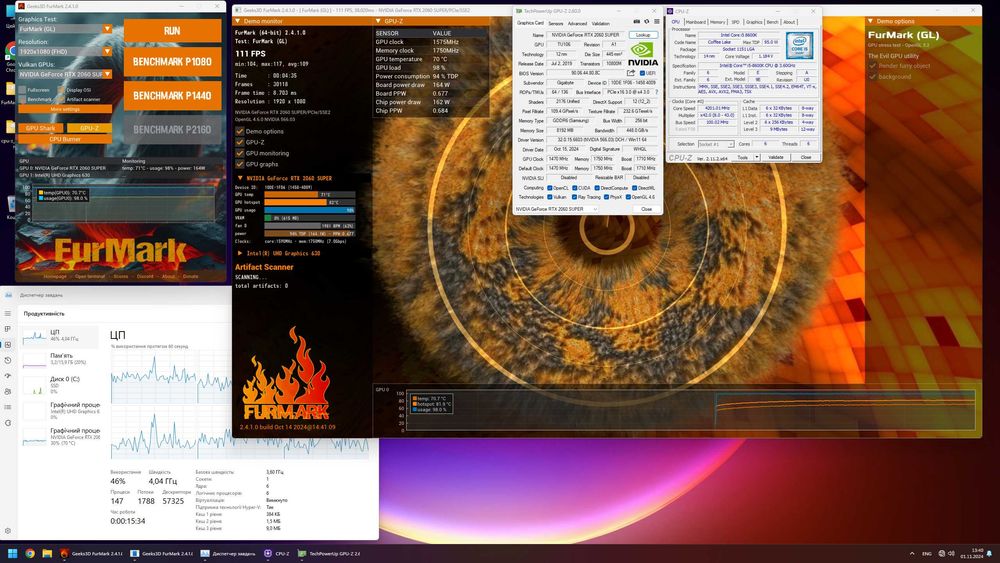The width and height of the screenshot is (1000, 563).
Task: Open Services icon in Task Manager sidebar
Action: click(8, 423)
